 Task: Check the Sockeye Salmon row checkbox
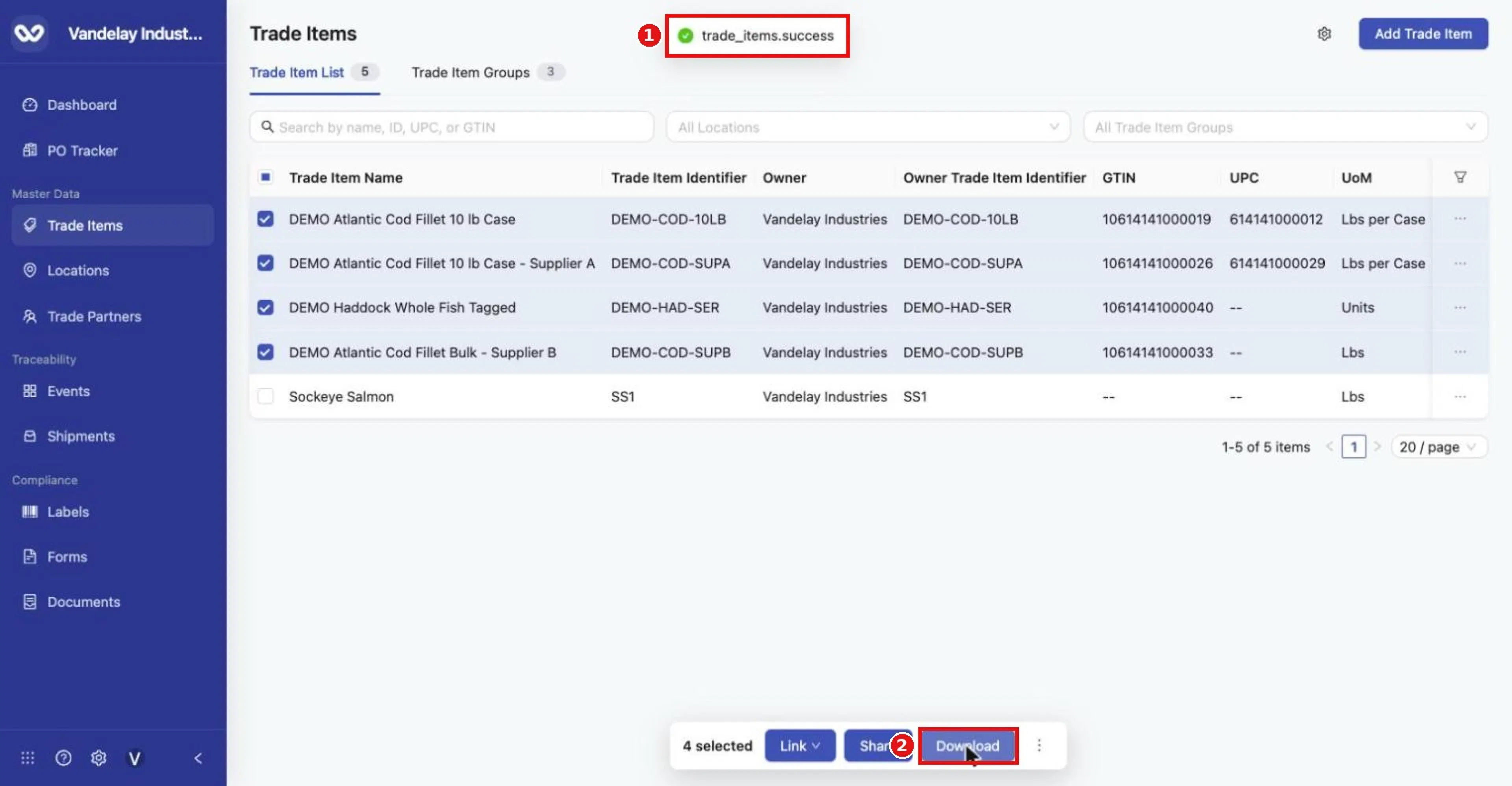265,397
